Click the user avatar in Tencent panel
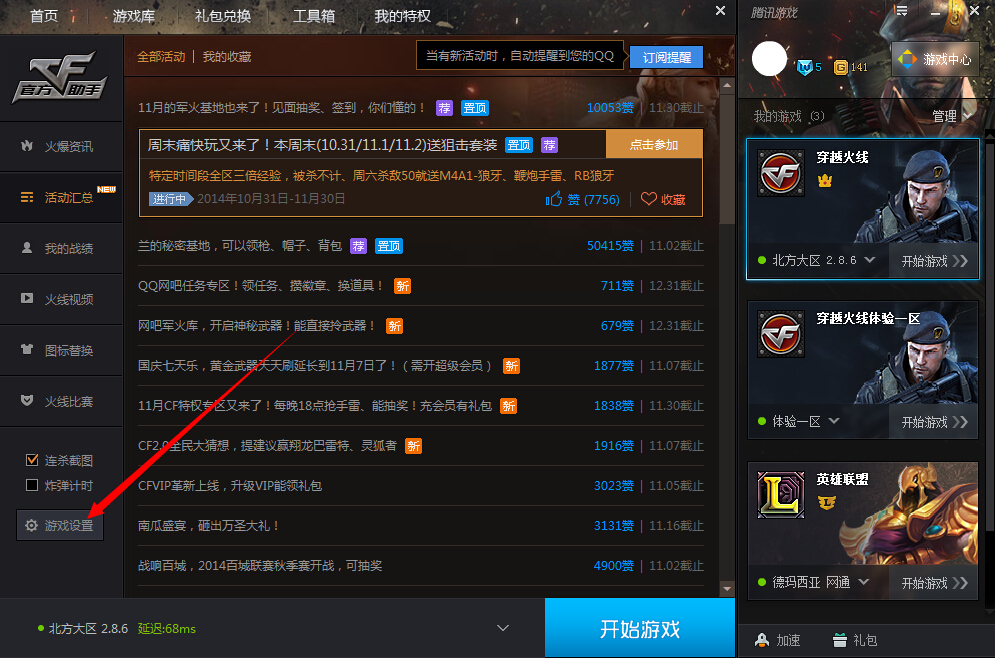This screenshot has width=995, height=658. coord(769,59)
